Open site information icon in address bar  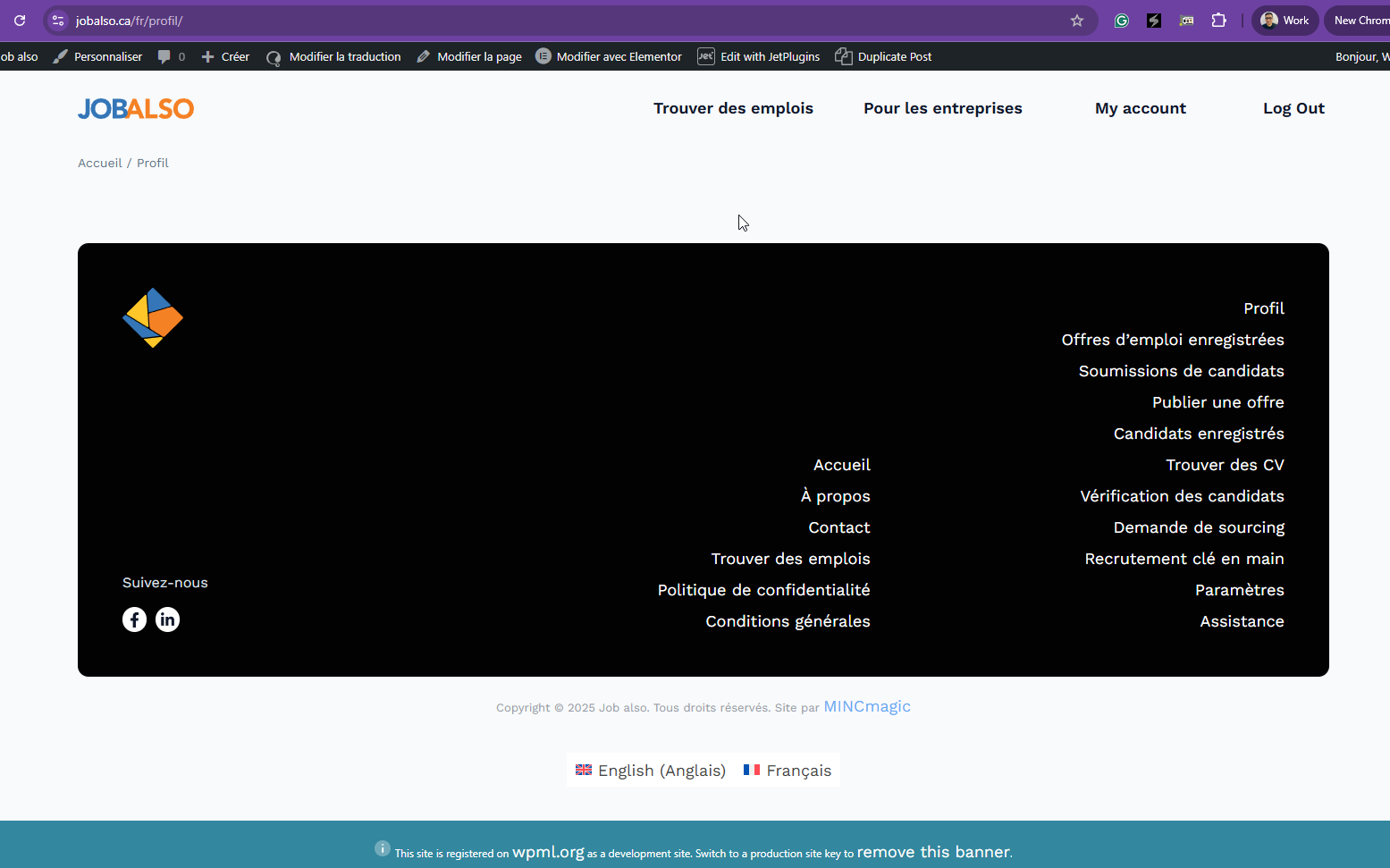coord(58,21)
